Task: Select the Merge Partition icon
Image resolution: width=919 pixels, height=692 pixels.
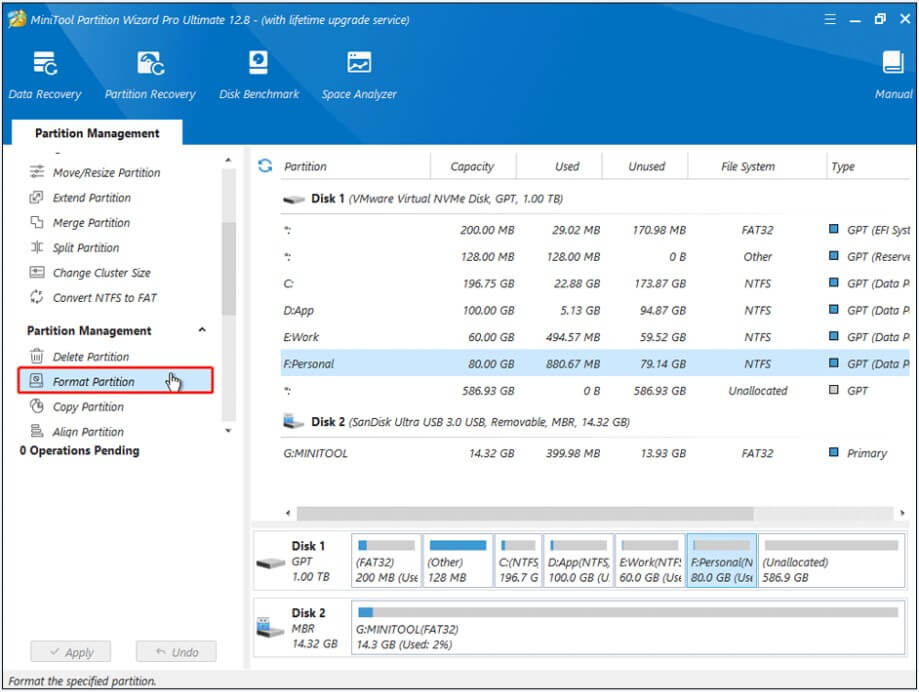Action: click(x=36, y=222)
